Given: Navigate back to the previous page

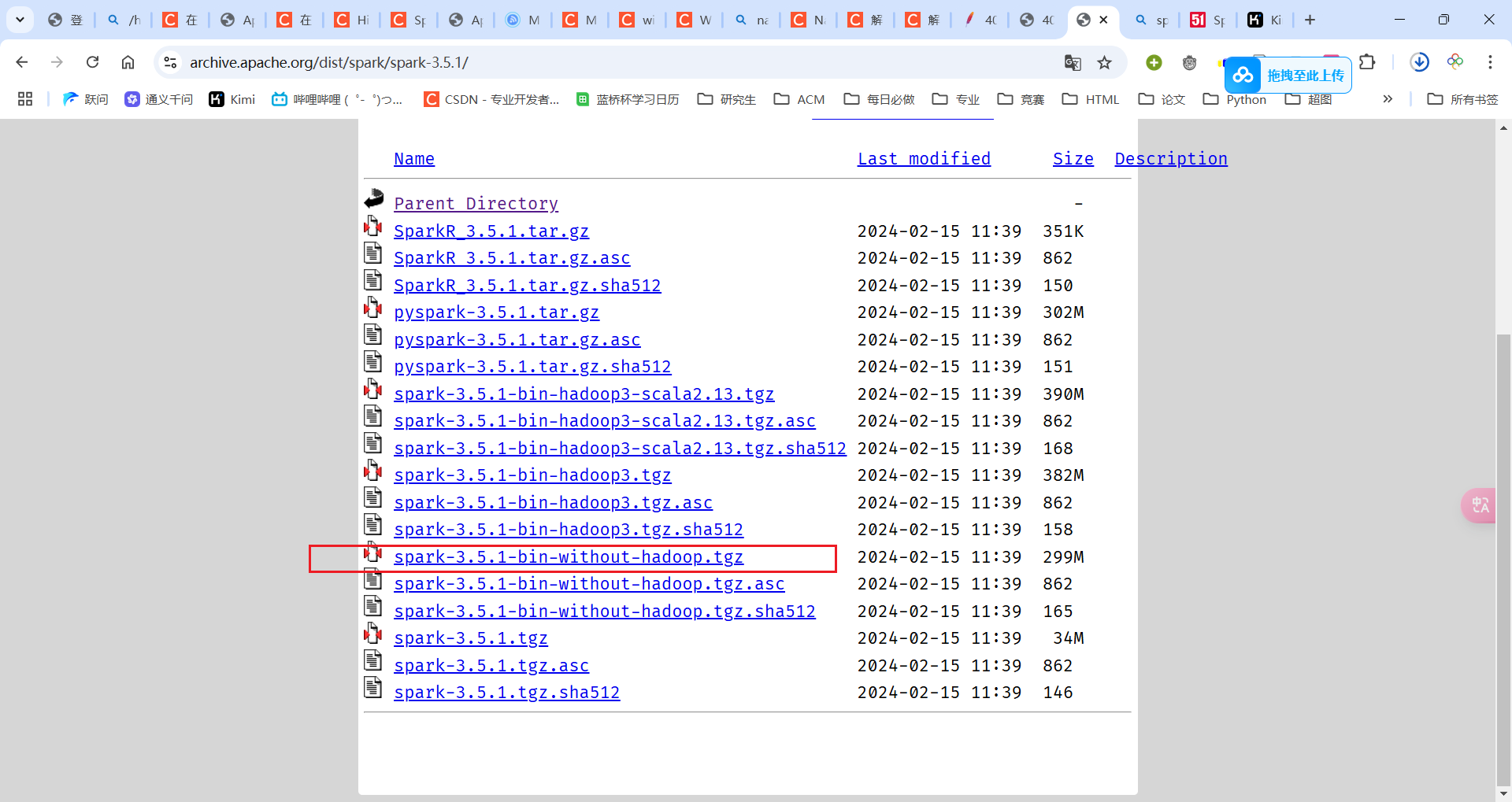Looking at the screenshot, I should tap(21, 61).
